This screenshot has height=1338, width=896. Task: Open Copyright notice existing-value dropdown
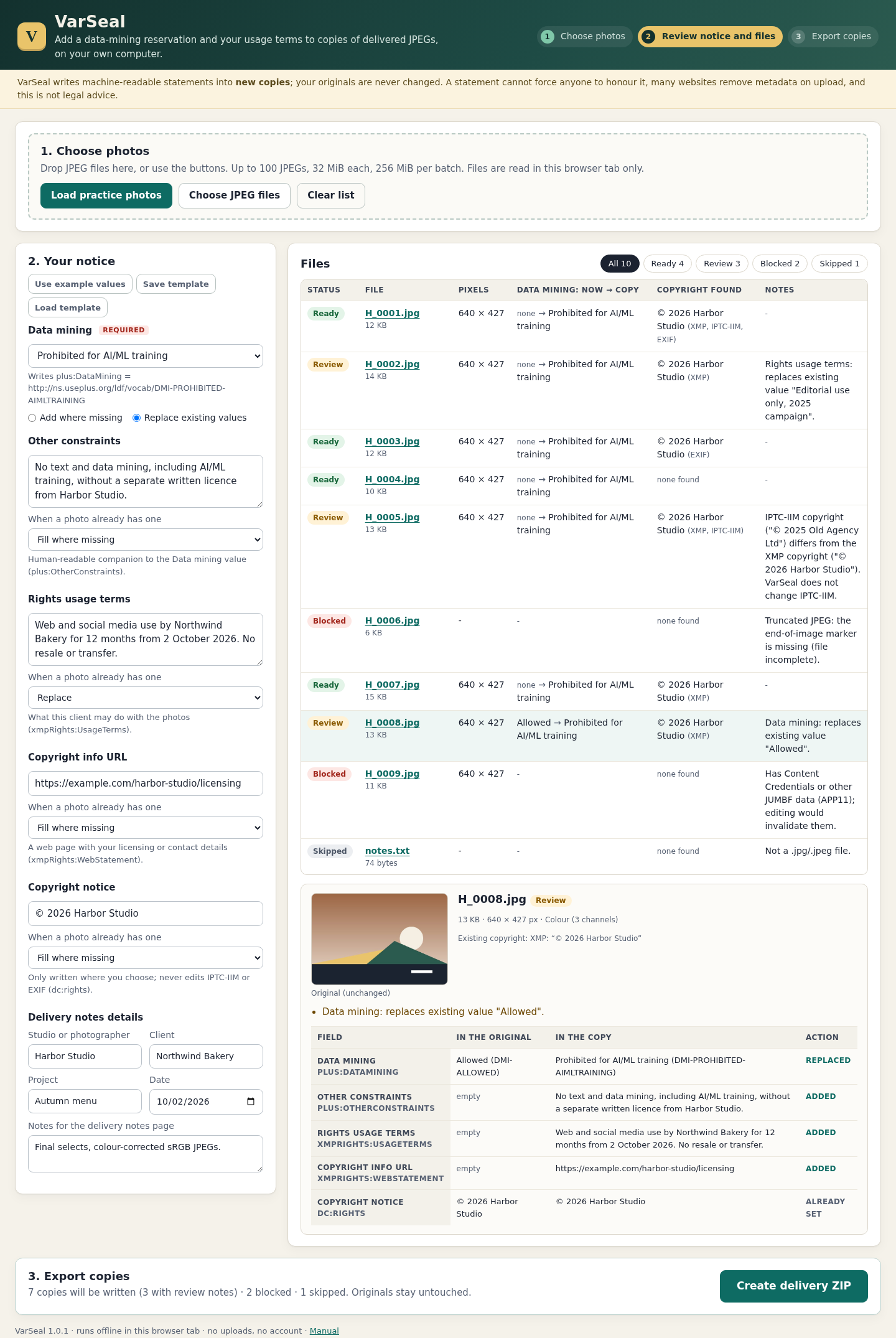[146, 958]
